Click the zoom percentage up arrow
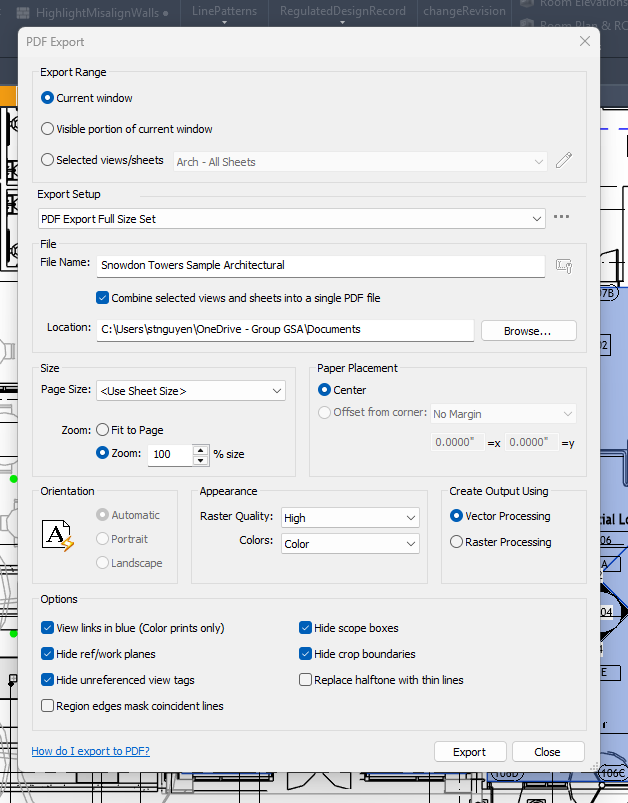Viewport: 628px width, 803px height. (x=201, y=450)
